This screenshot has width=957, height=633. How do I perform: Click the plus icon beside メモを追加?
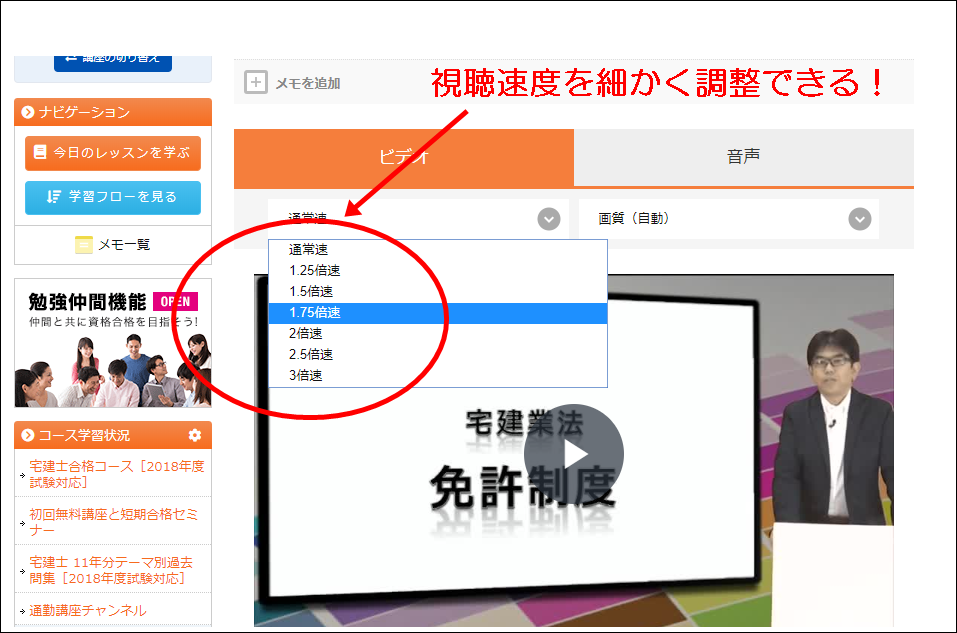pos(256,82)
